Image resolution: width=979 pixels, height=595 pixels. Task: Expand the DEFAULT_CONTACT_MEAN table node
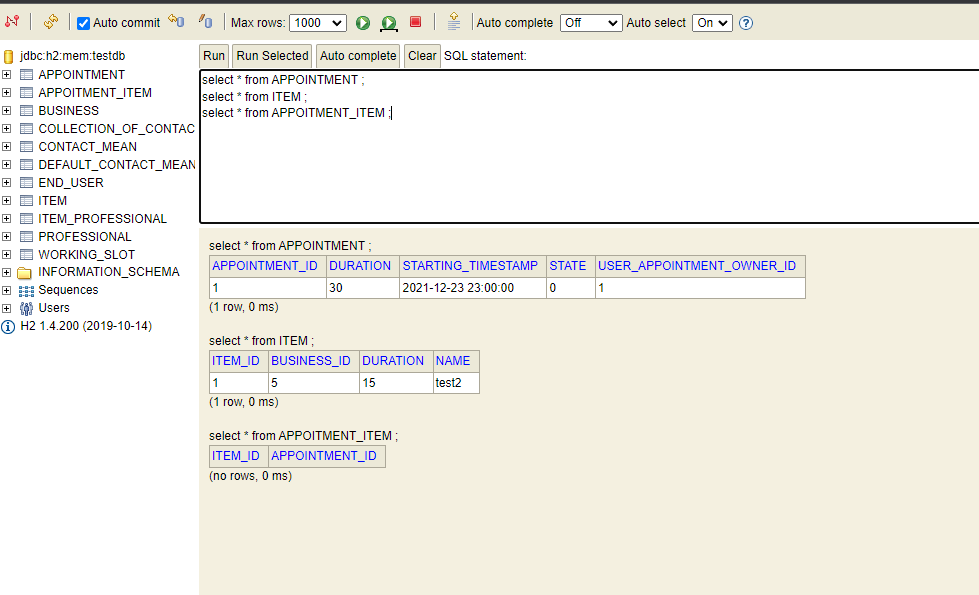(x=6, y=165)
